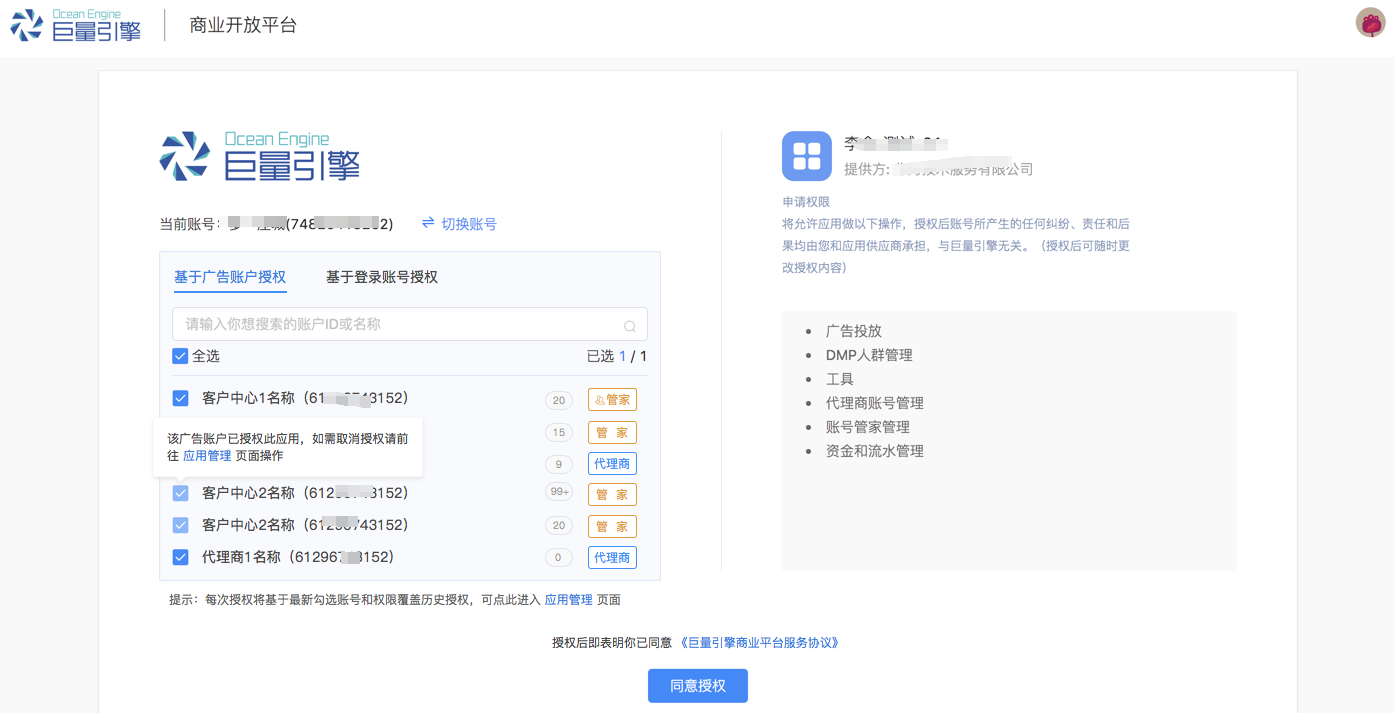Click the switch account arrows icon

428,223
